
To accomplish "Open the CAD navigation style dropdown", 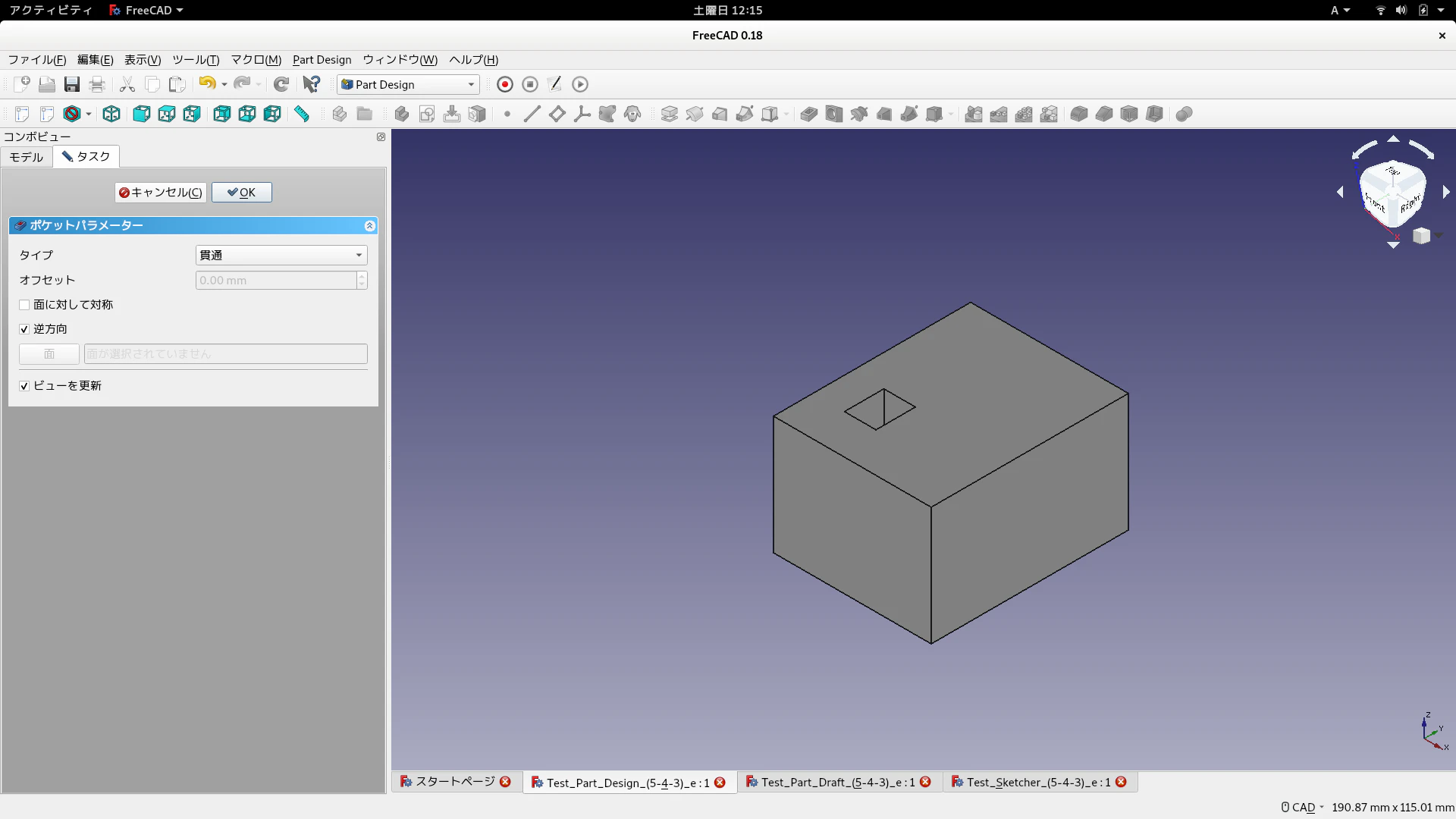I will [x=1302, y=807].
